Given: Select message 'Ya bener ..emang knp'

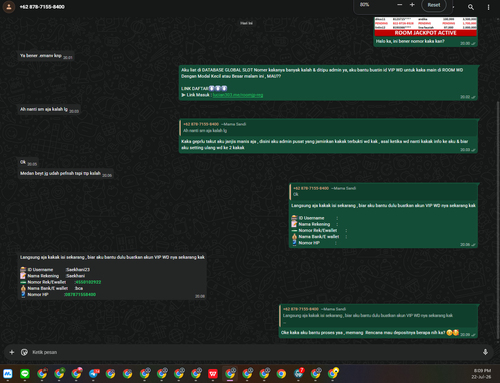Looking at the screenshot, I should [46, 56].
